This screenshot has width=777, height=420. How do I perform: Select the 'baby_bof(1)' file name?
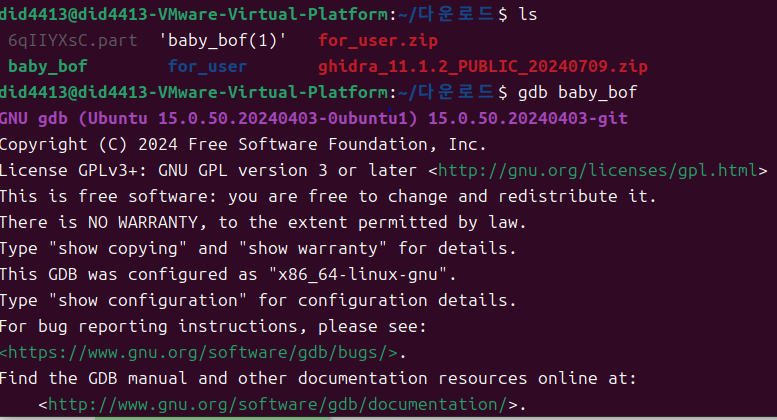(222, 41)
